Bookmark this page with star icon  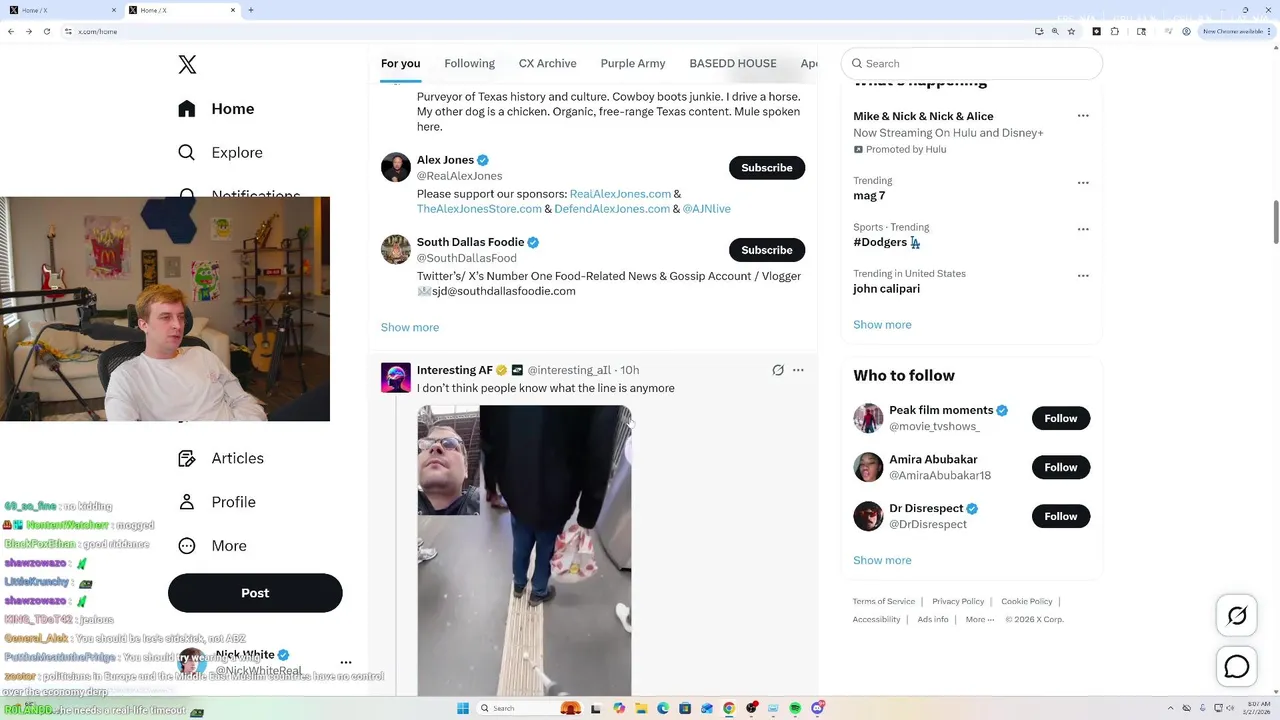tap(1071, 31)
